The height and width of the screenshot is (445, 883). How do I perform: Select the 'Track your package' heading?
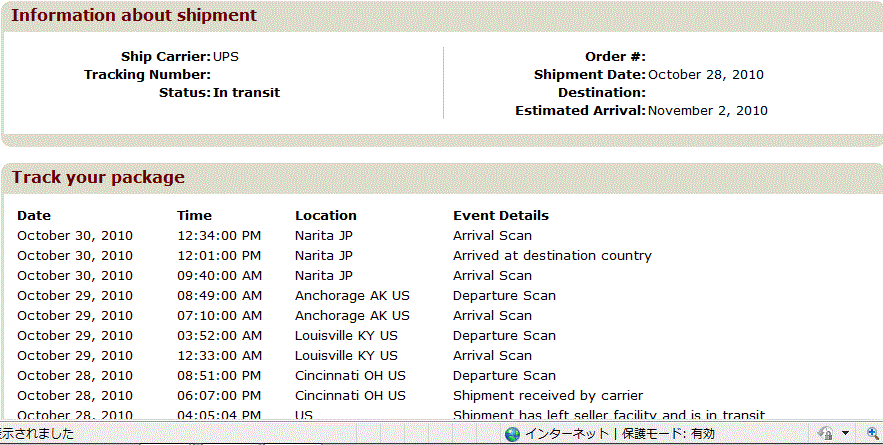coord(99,177)
